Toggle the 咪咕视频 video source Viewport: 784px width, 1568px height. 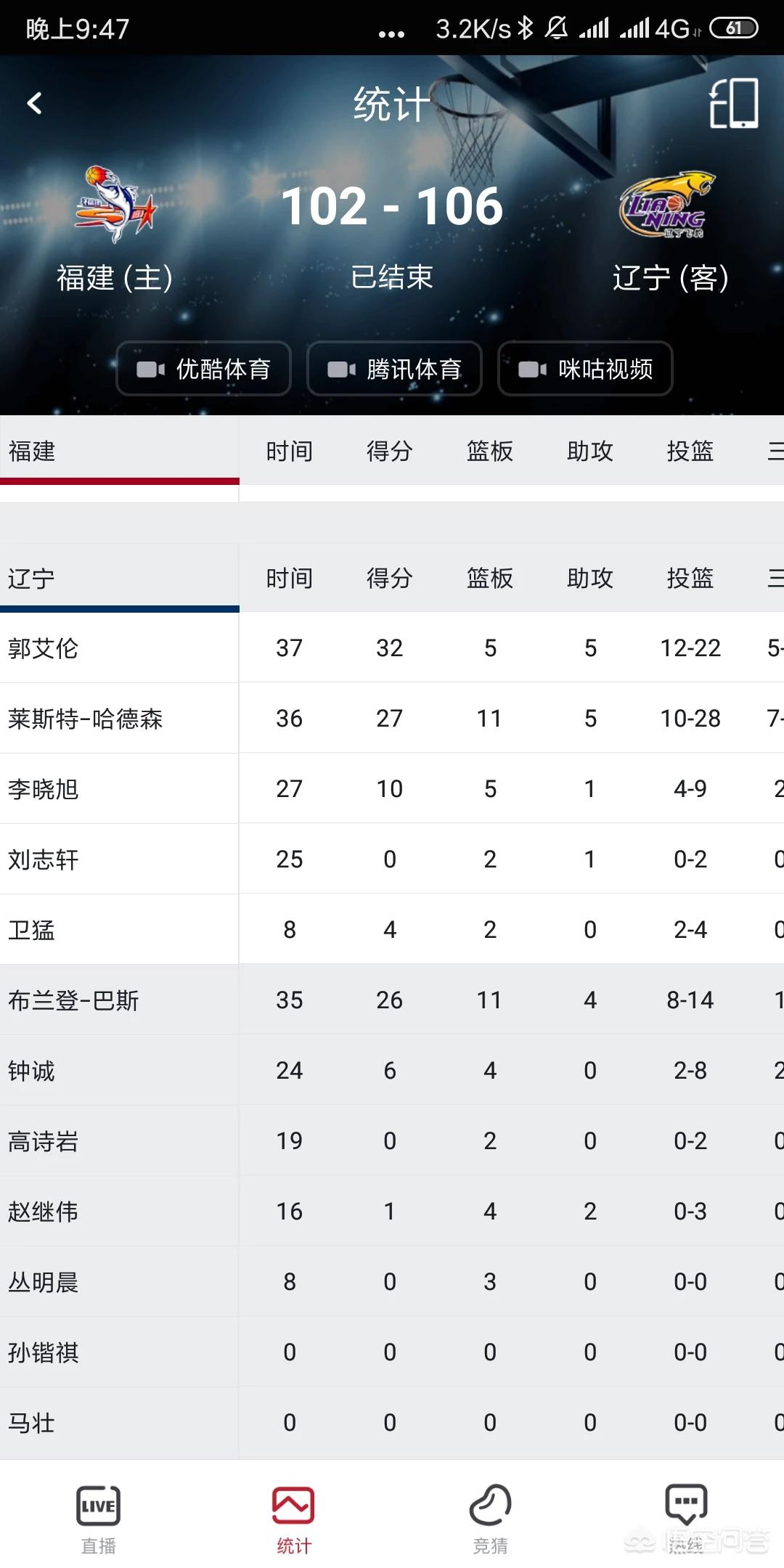tap(584, 369)
